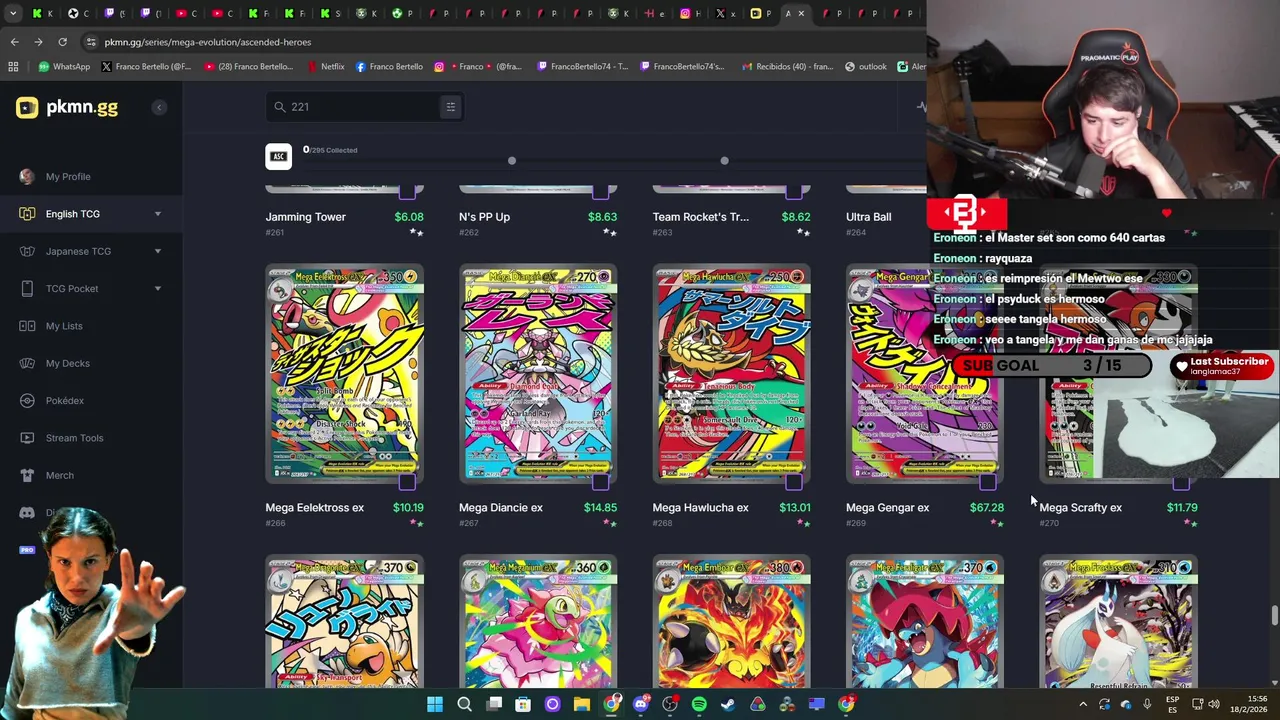Open the search filter options icon
This screenshot has height=720, width=1280.
coord(450,107)
